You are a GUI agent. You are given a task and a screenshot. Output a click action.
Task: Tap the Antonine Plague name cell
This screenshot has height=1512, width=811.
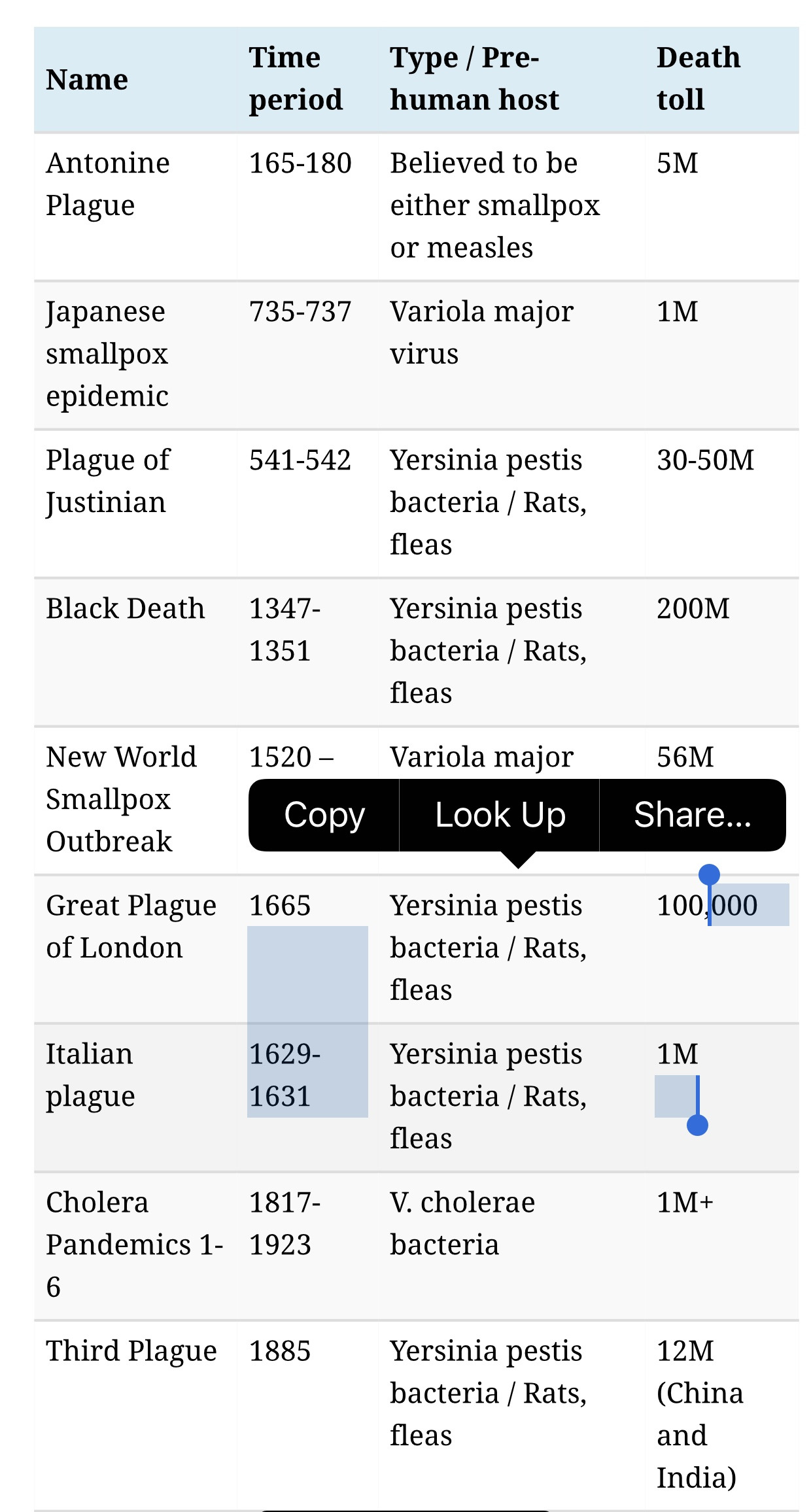click(108, 184)
